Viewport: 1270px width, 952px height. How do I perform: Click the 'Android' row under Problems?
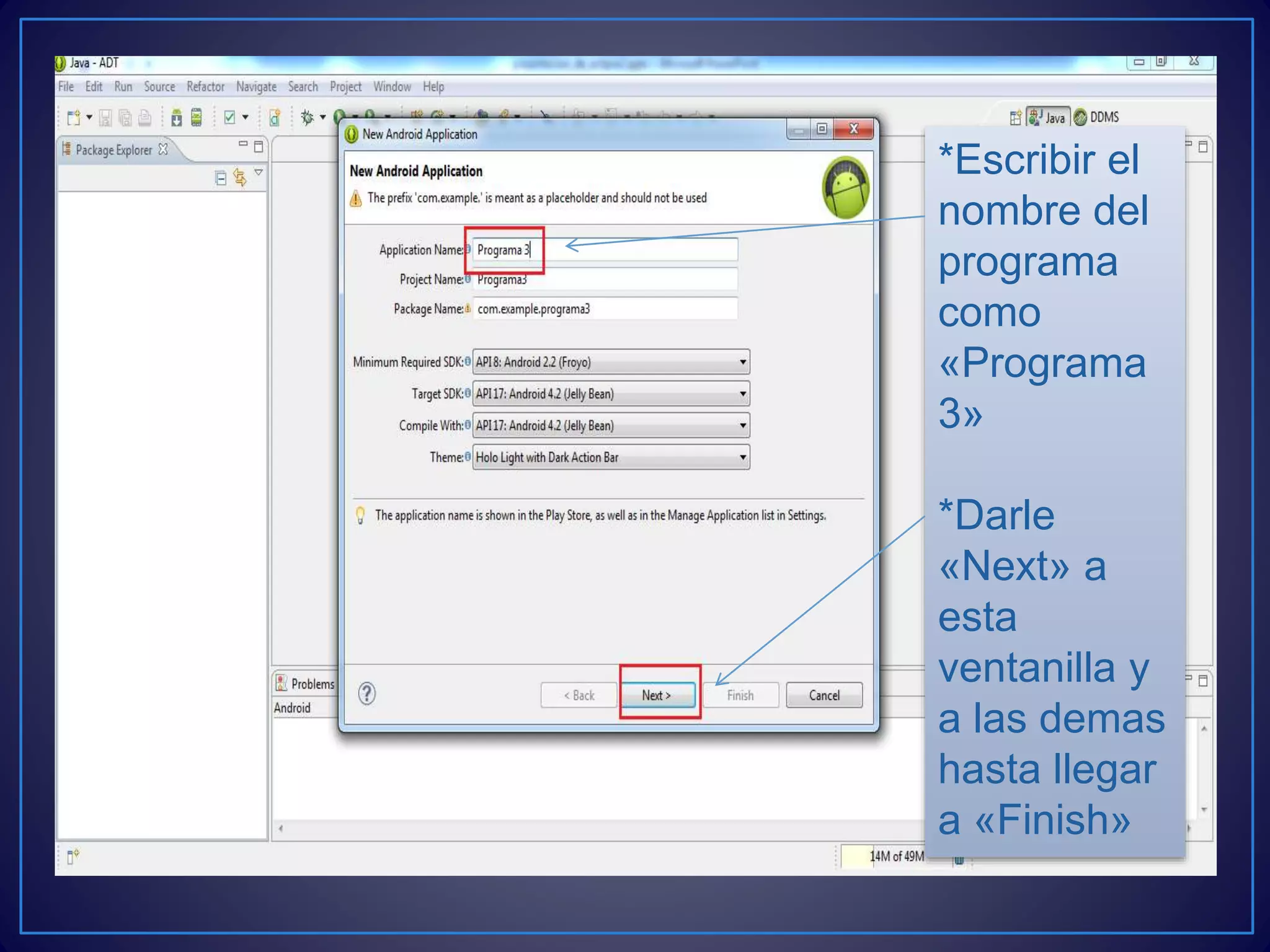tap(293, 708)
